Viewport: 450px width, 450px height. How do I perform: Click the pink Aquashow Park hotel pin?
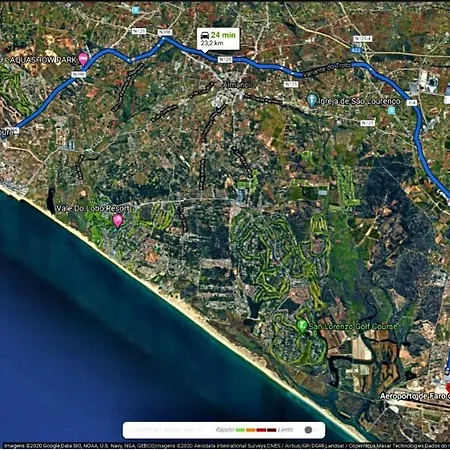(83, 59)
